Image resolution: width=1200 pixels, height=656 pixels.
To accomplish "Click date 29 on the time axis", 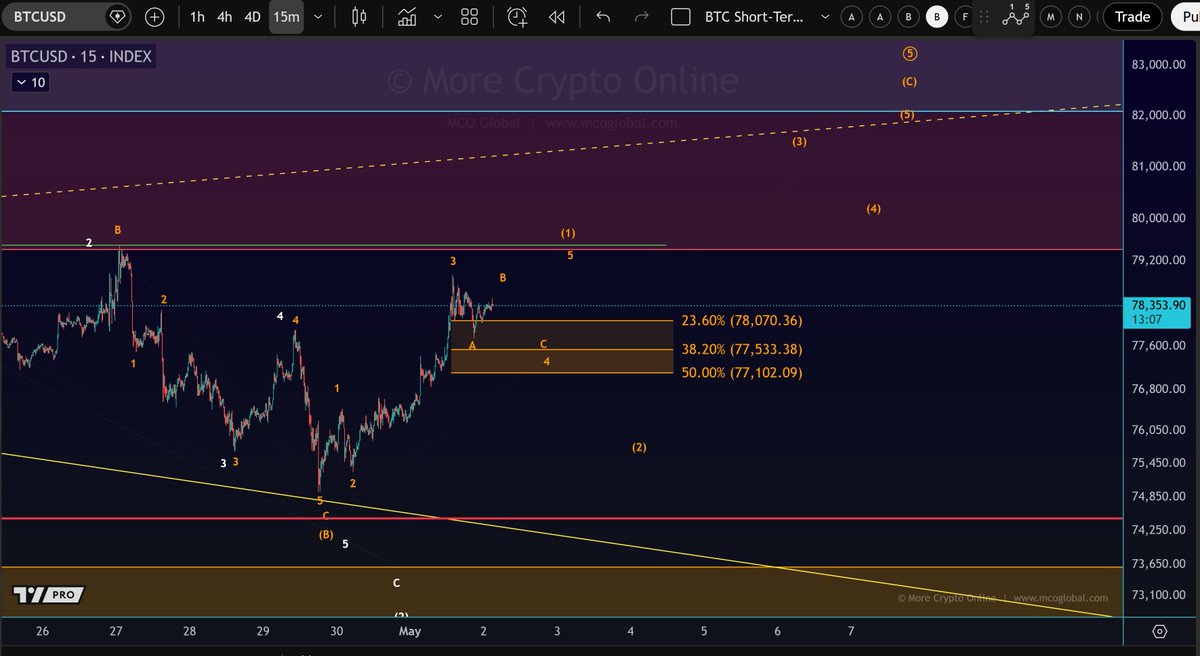I will tap(263, 631).
